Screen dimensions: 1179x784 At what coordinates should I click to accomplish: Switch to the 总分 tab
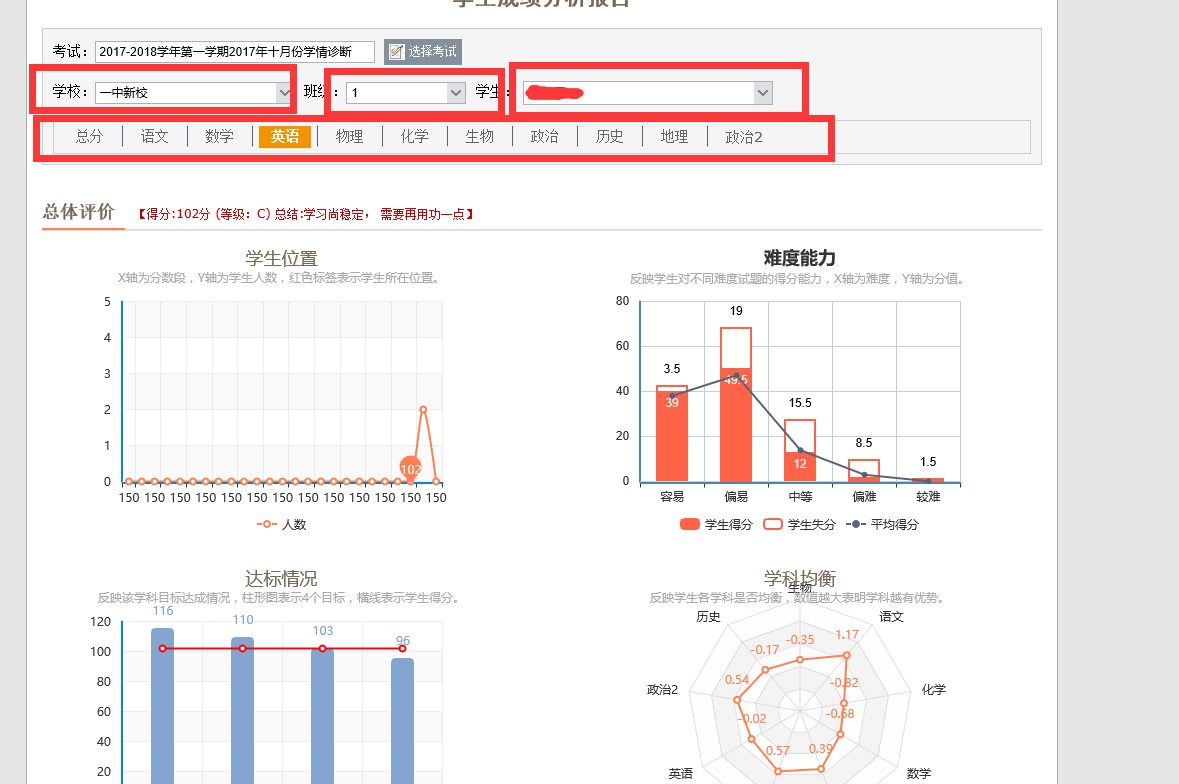click(89, 137)
